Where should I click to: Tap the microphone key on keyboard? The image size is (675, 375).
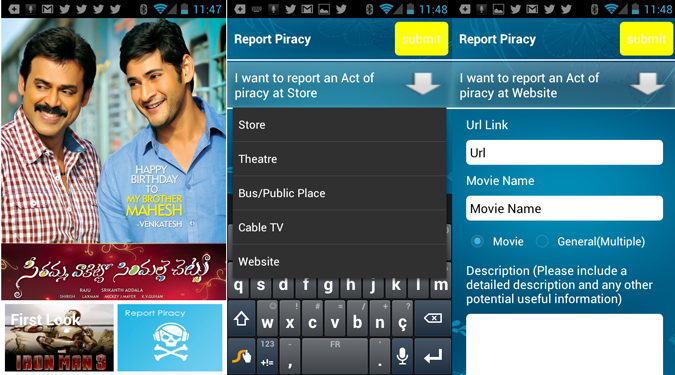click(x=402, y=356)
